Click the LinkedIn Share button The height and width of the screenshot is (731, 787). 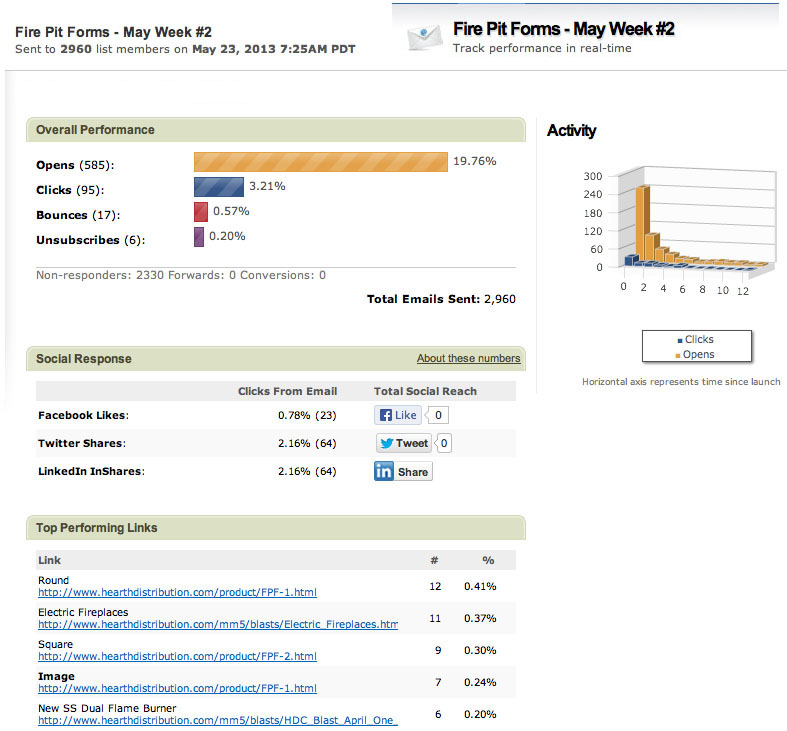point(403,472)
